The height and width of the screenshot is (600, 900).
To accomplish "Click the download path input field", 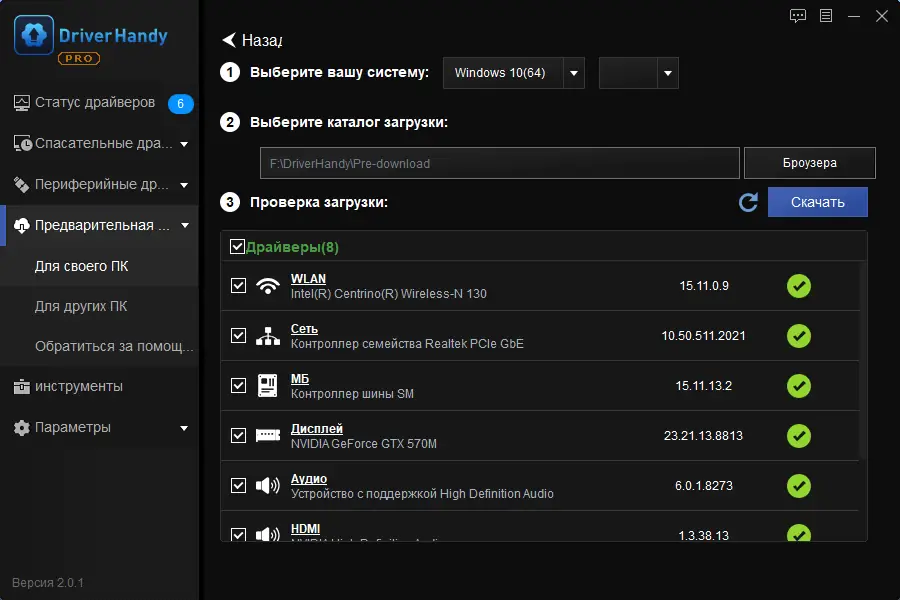I will [x=499, y=163].
